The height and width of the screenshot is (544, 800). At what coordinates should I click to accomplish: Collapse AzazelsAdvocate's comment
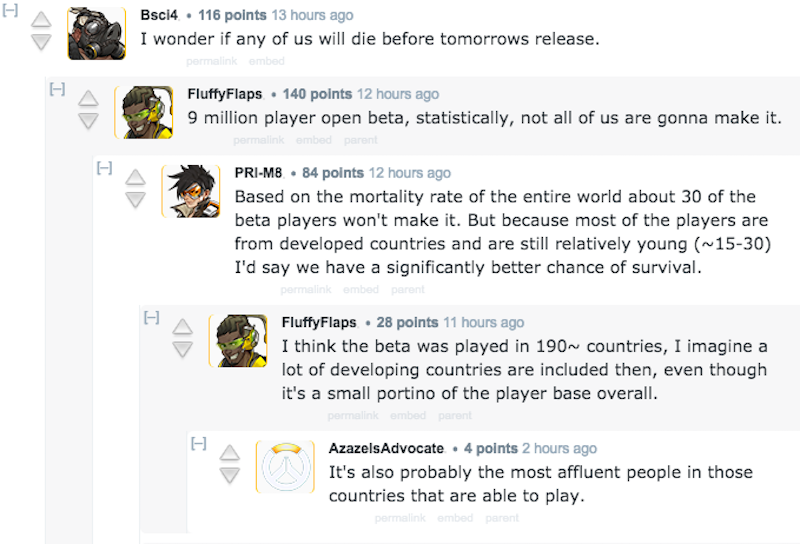click(198, 443)
